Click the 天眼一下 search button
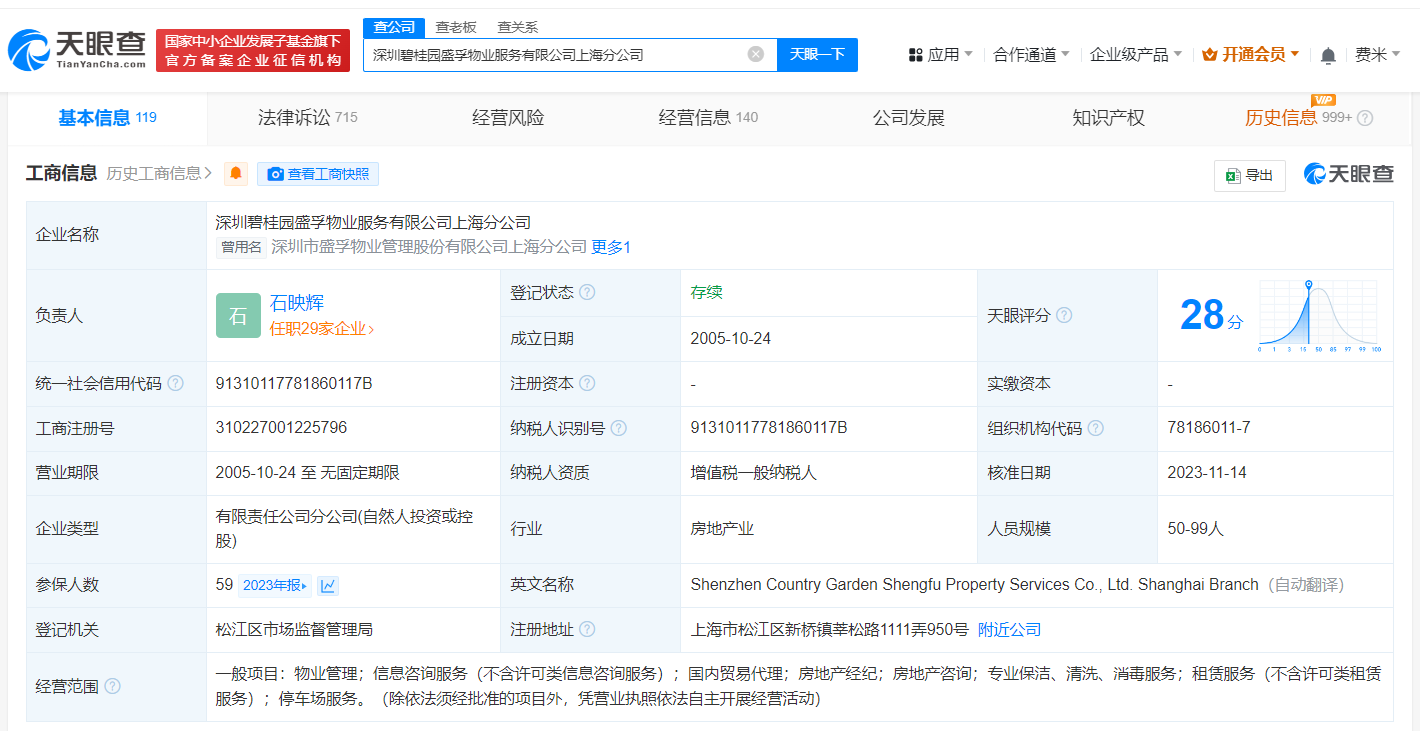 817,54
